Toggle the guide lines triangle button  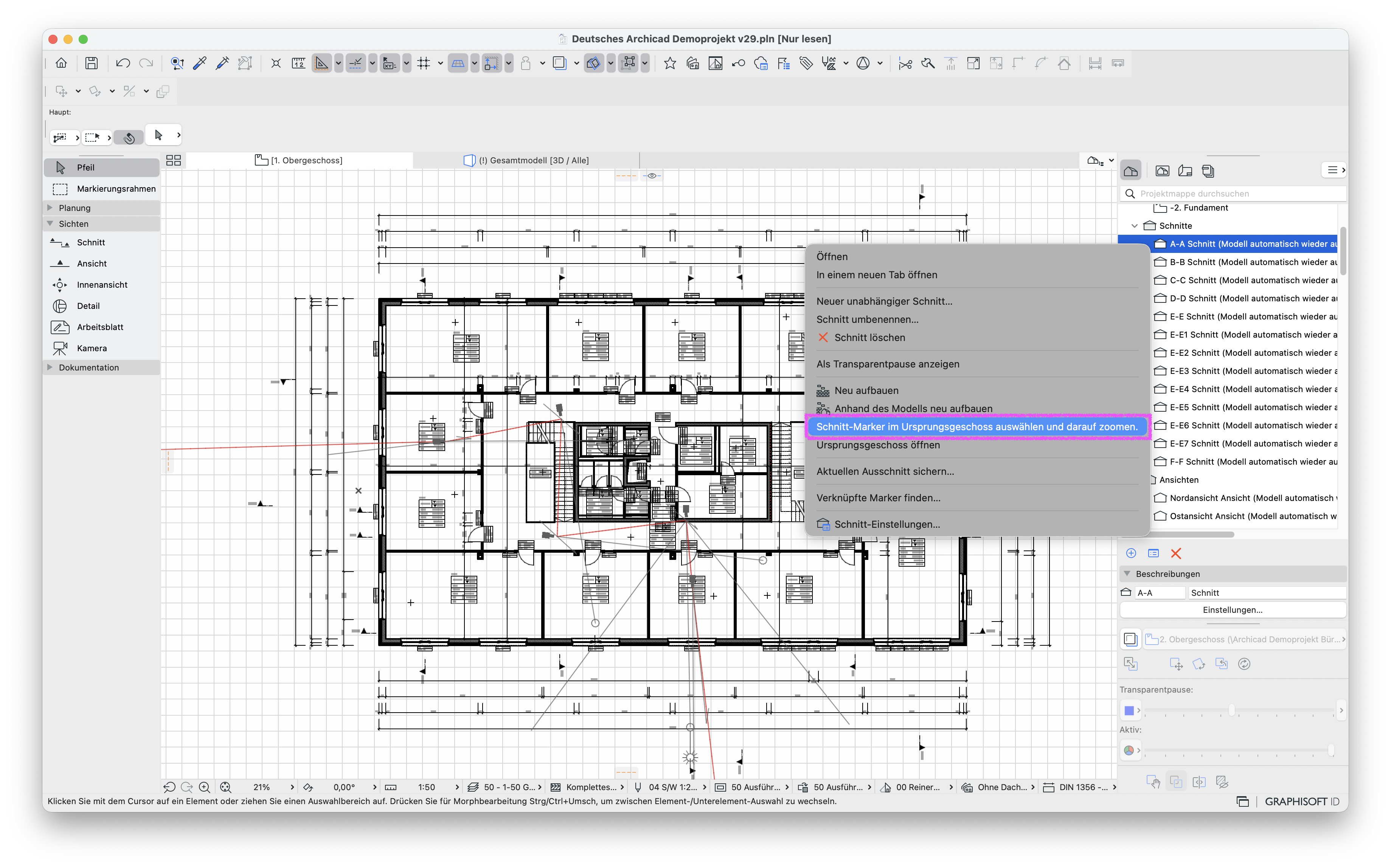(x=321, y=63)
